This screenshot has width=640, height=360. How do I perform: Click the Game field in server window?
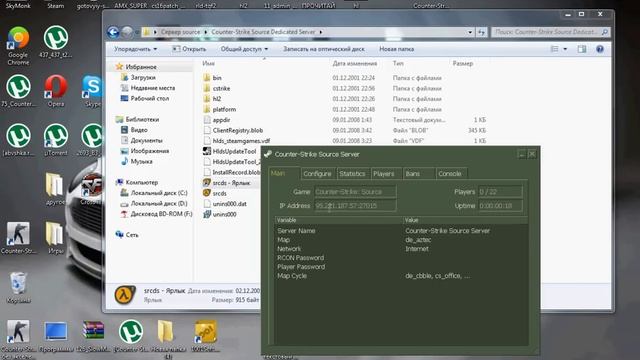355,191
